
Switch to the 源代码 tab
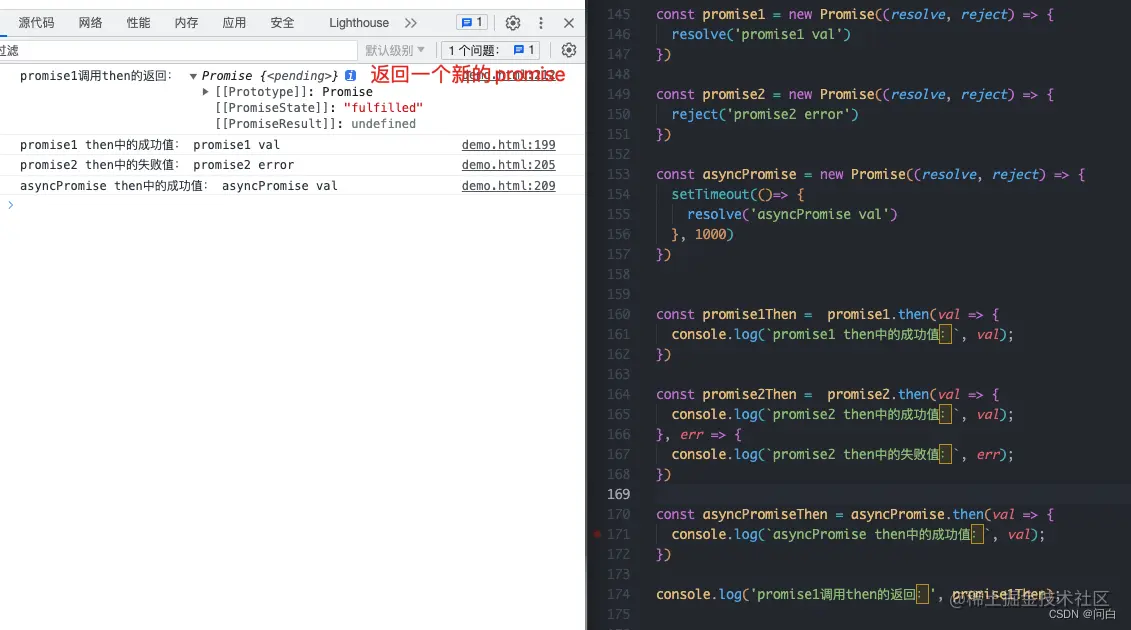coord(36,23)
